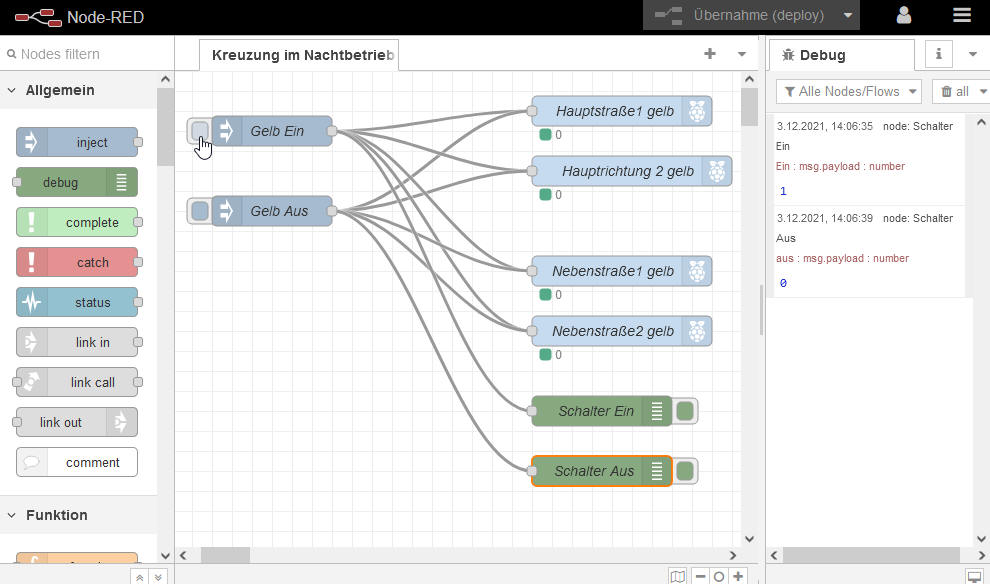
Task: Expand the flow tab list dropdown
Action: pos(742,54)
